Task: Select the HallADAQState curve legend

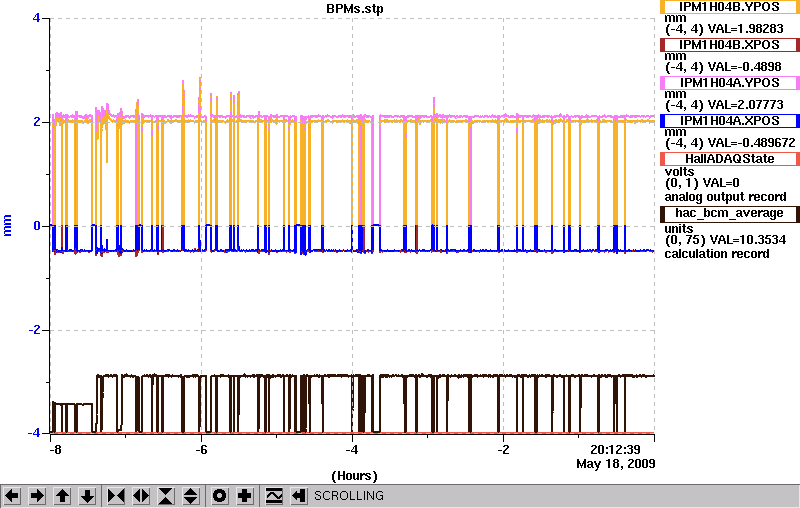Action: (x=730, y=159)
